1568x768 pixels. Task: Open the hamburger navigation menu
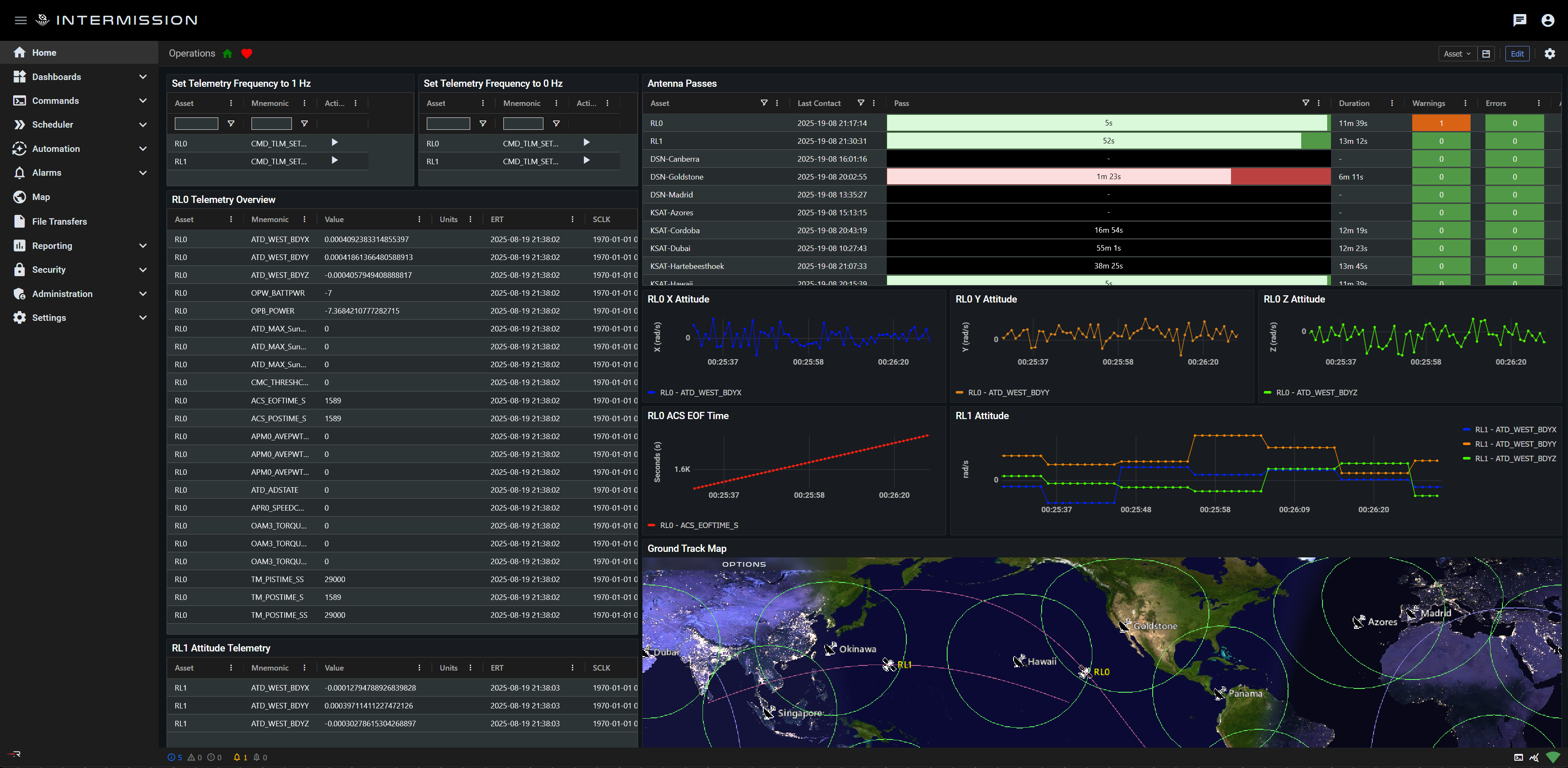tap(21, 20)
